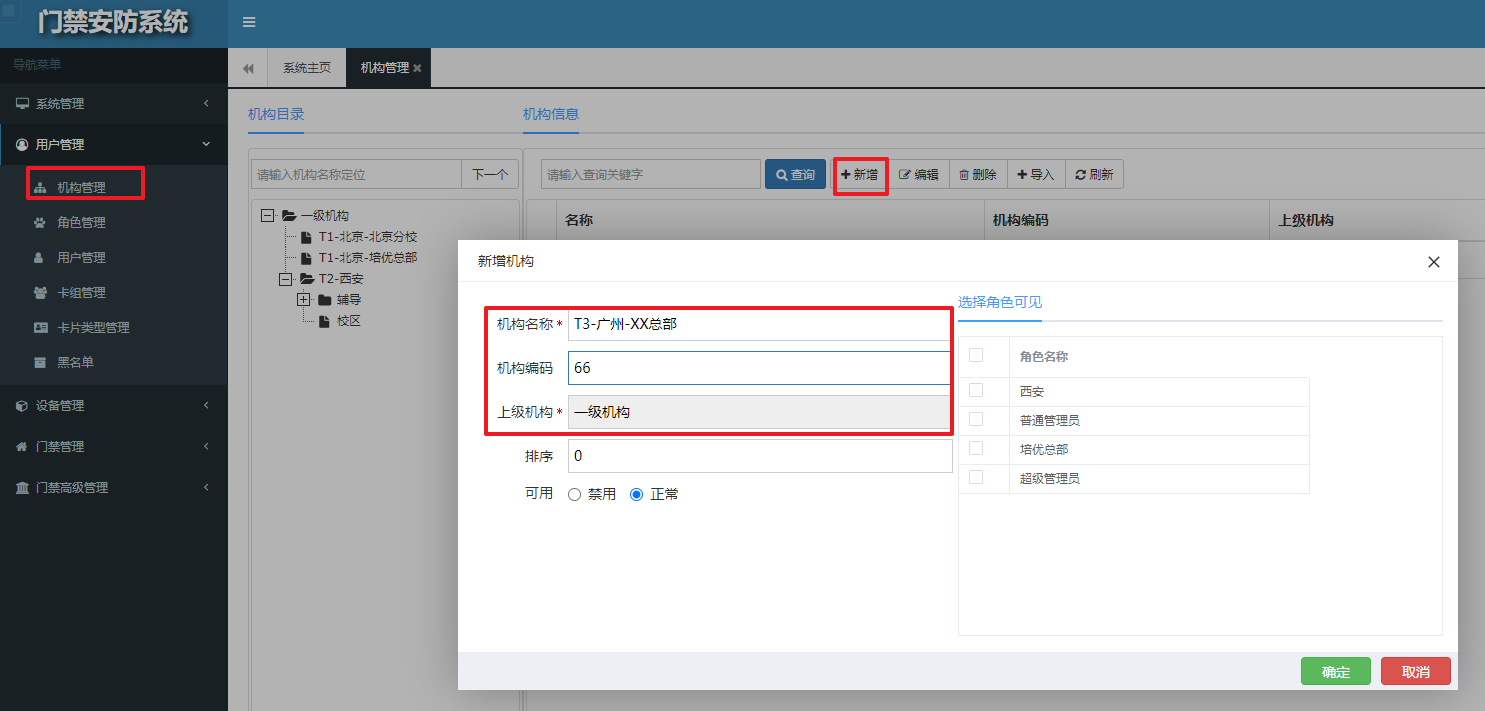
Task: Switch to the 机构信息 panel tab
Action: [x=551, y=114]
